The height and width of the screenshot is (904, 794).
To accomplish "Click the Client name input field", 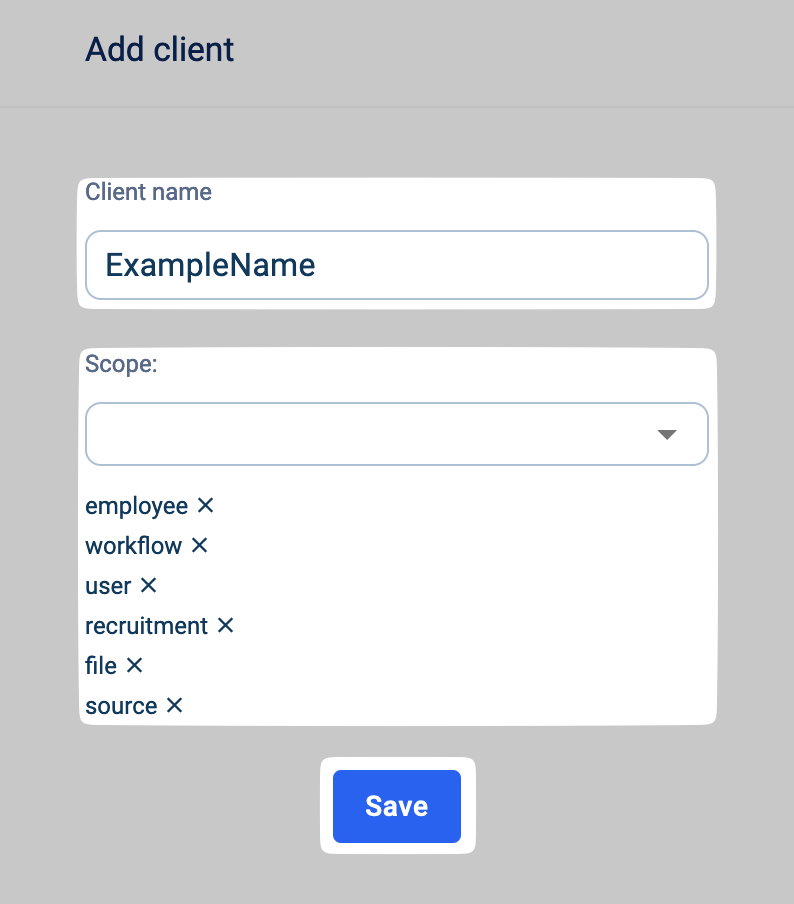I will [x=396, y=265].
